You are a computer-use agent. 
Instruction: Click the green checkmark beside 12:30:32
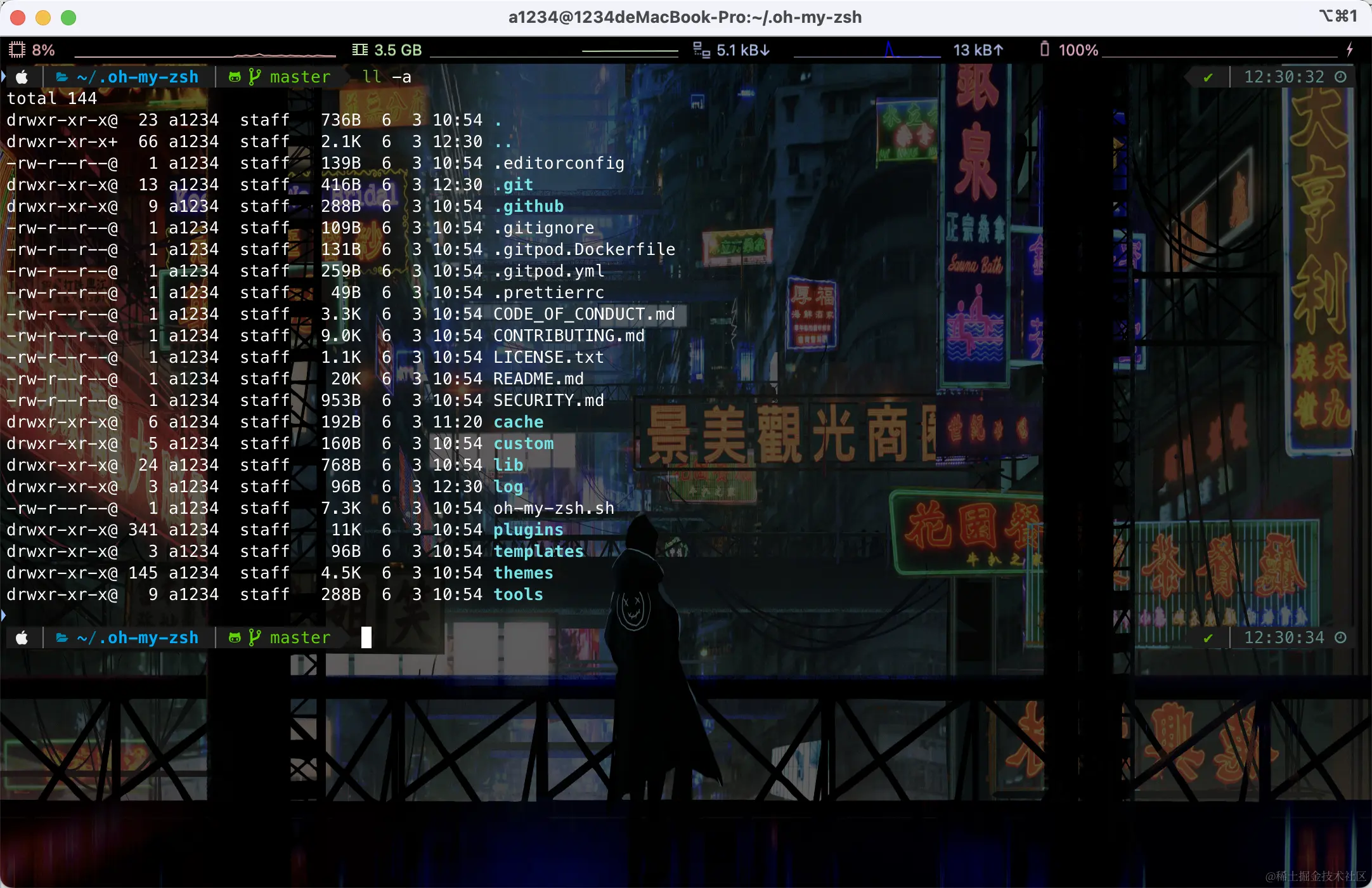(x=1208, y=77)
